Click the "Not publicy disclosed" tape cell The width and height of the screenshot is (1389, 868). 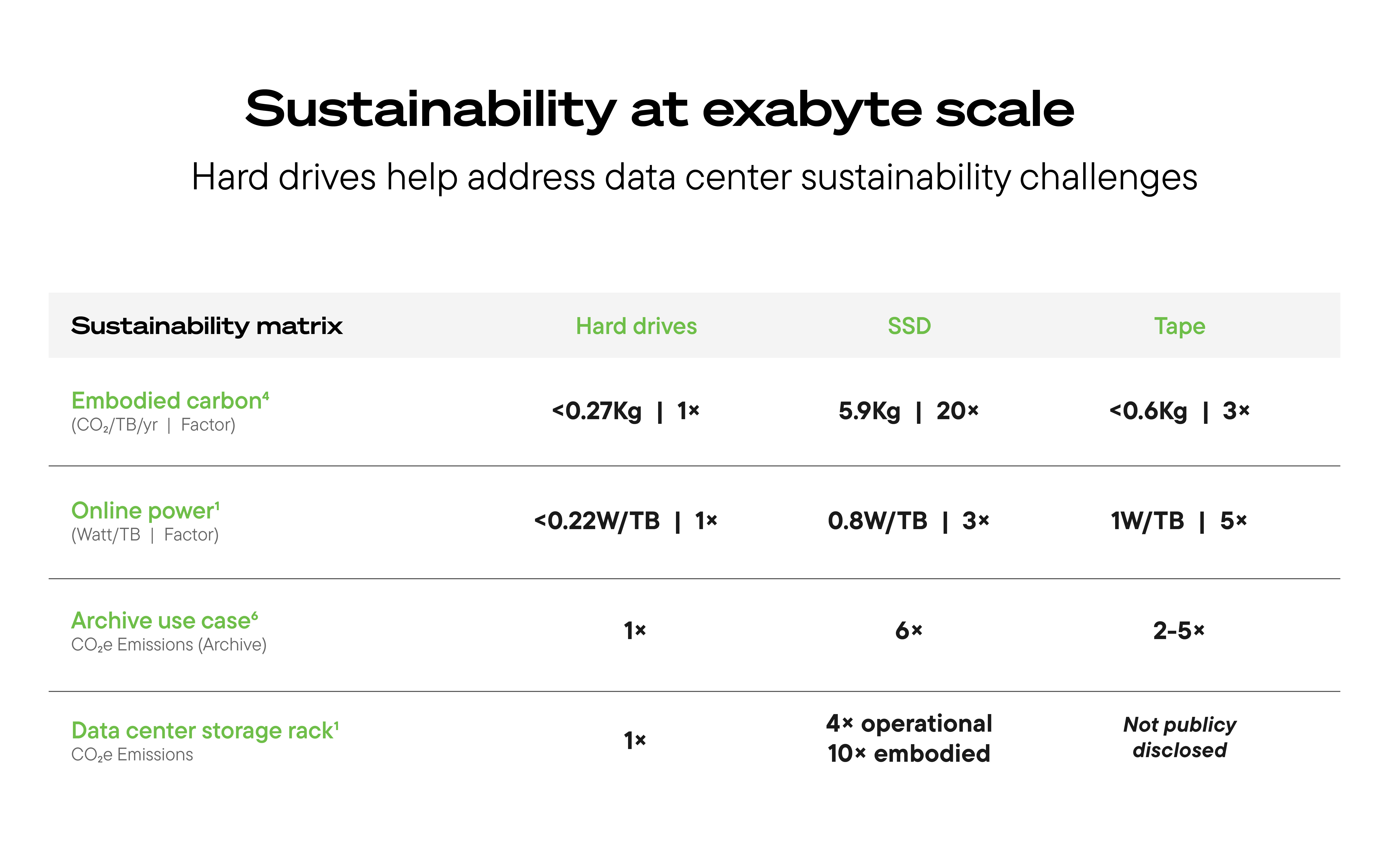click(1179, 738)
